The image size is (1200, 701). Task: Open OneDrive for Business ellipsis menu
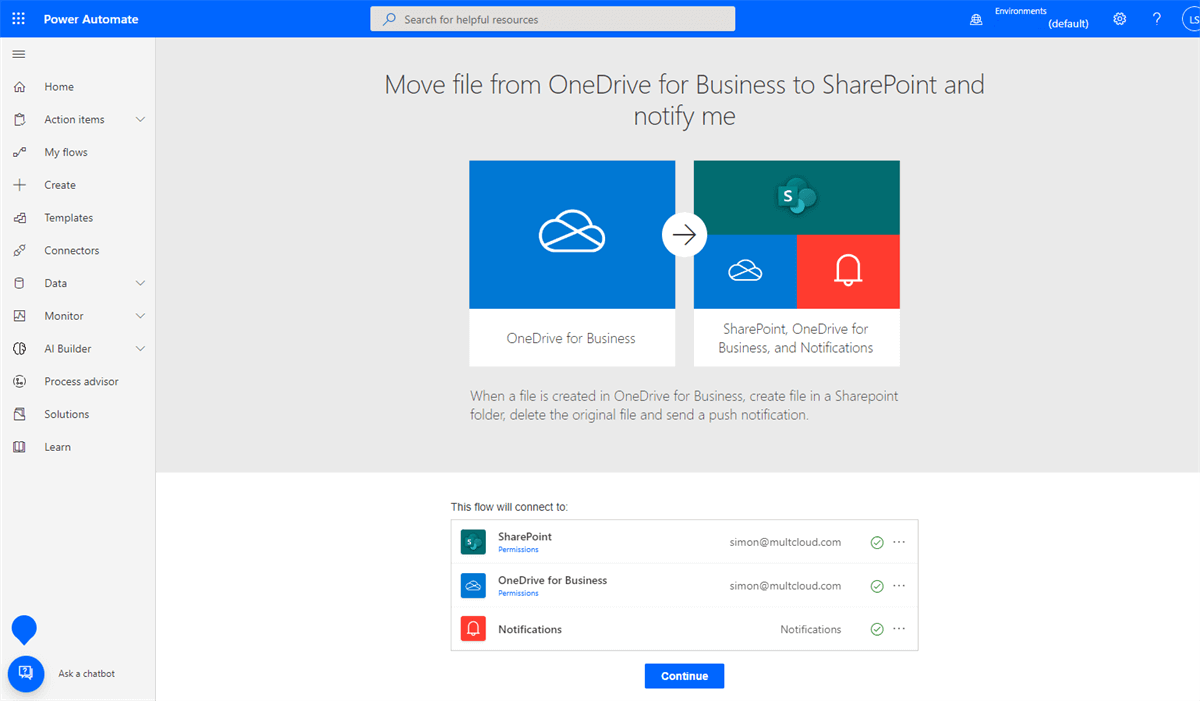click(899, 585)
